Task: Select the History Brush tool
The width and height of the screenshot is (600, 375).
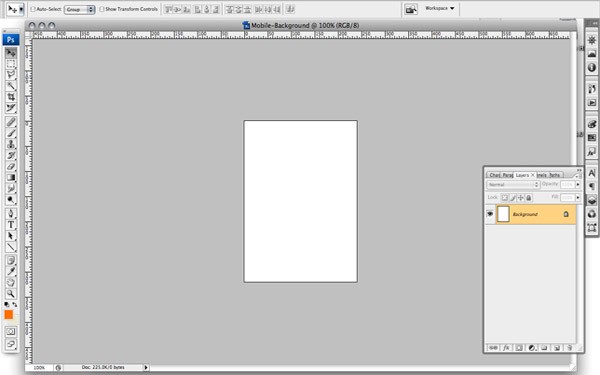Action: pyautogui.click(x=11, y=155)
